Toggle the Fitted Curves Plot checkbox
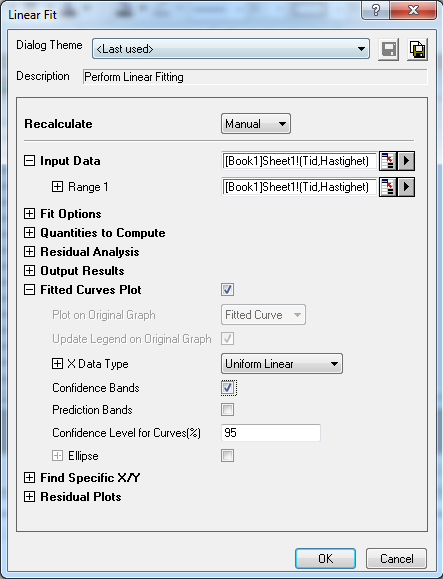Viewport: 443px width, 579px height. (x=227, y=290)
